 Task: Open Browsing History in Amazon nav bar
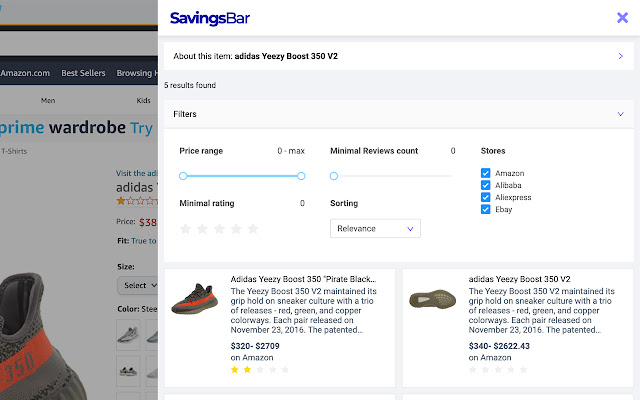point(137,73)
